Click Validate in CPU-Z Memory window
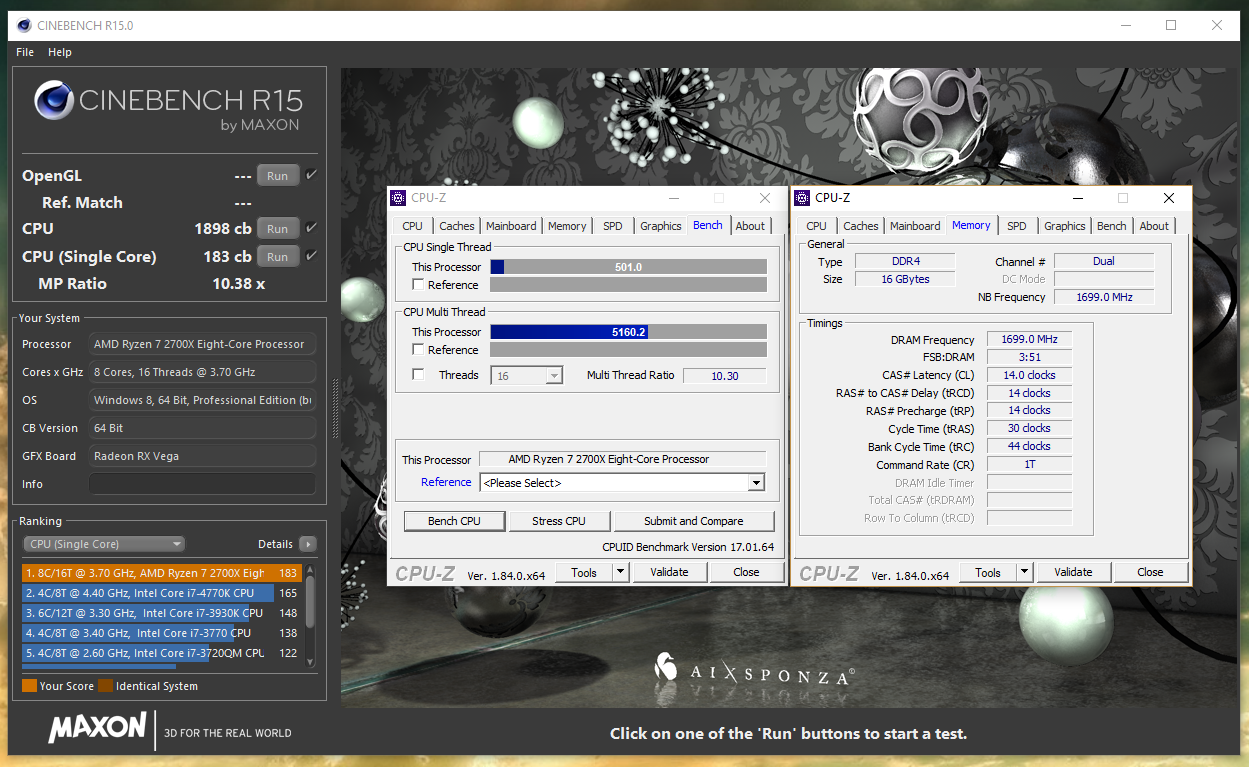Viewport: 1249px width, 767px height. pyautogui.click(x=1073, y=573)
